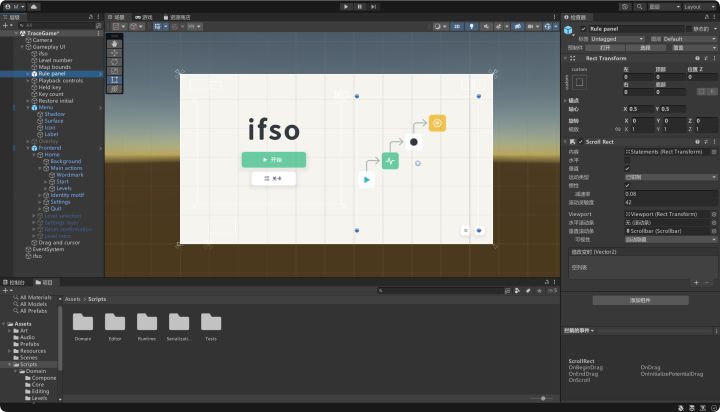Switch to the Scene tab
The image size is (720, 412).
click(116, 17)
